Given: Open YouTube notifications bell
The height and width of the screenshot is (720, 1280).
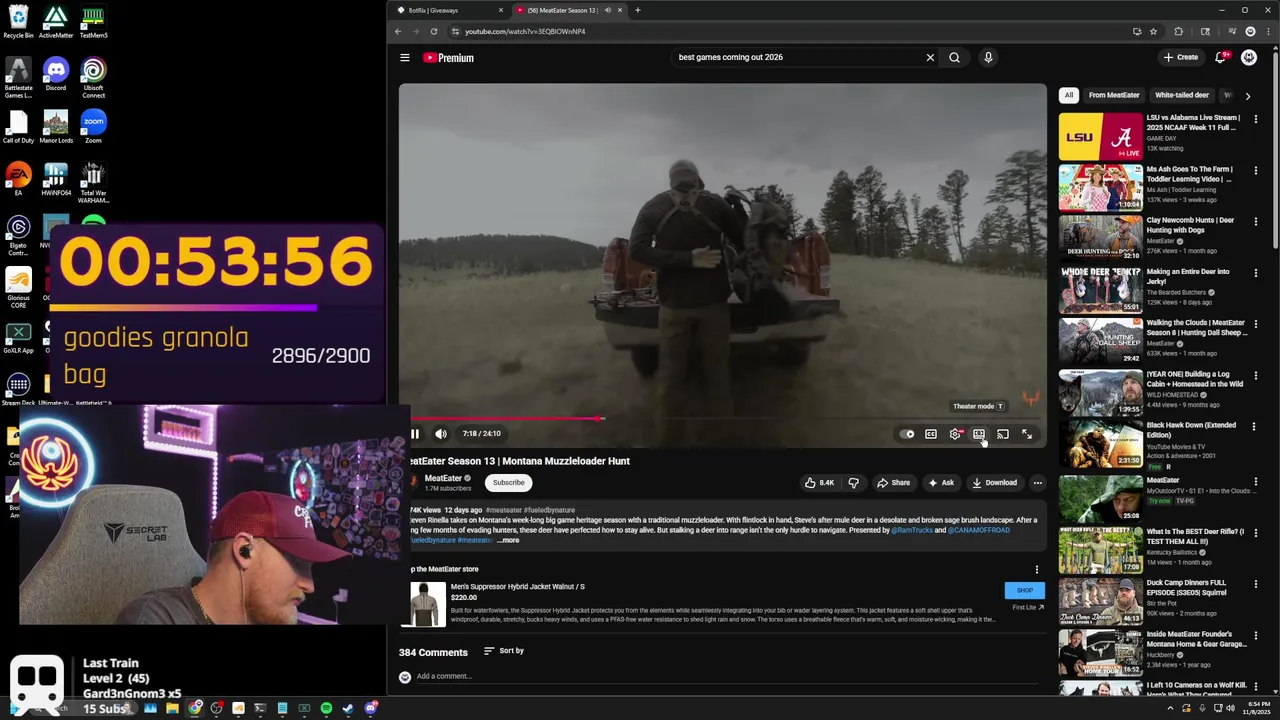Looking at the screenshot, I should 1220,58.
